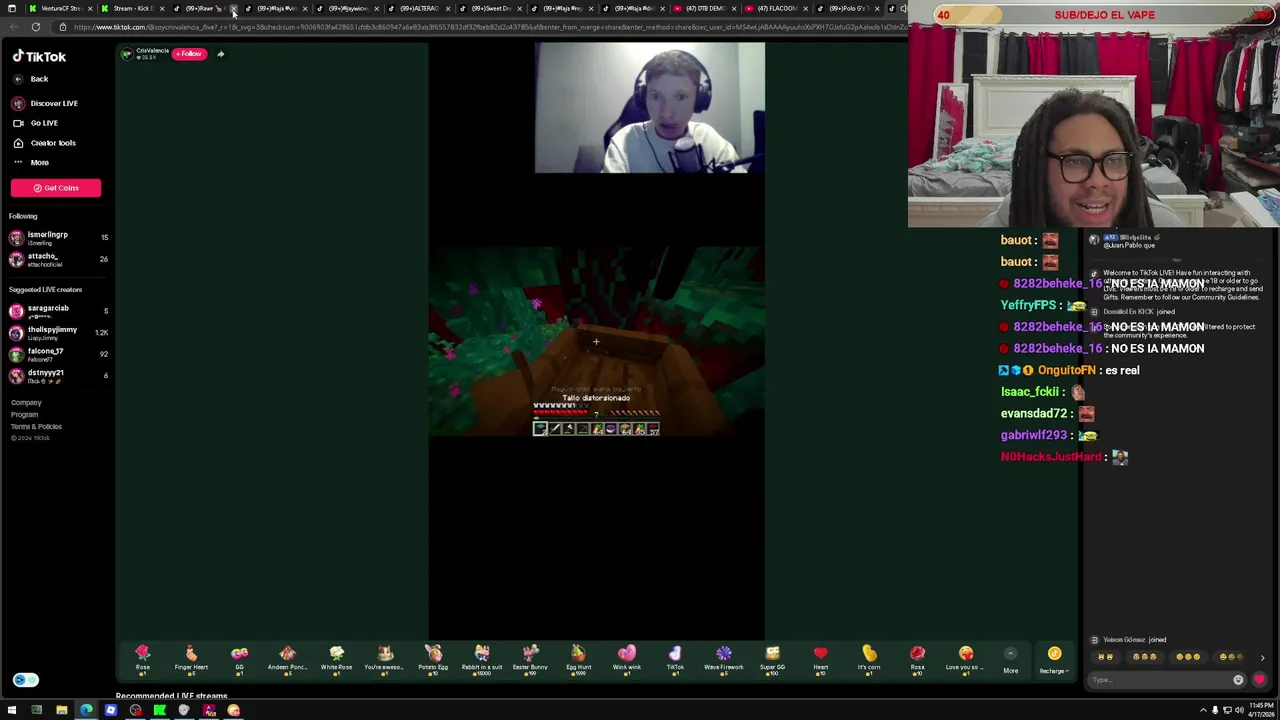1280x720 pixels.
Task: Open Go LIVE in the sidebar
Action: 35,123
